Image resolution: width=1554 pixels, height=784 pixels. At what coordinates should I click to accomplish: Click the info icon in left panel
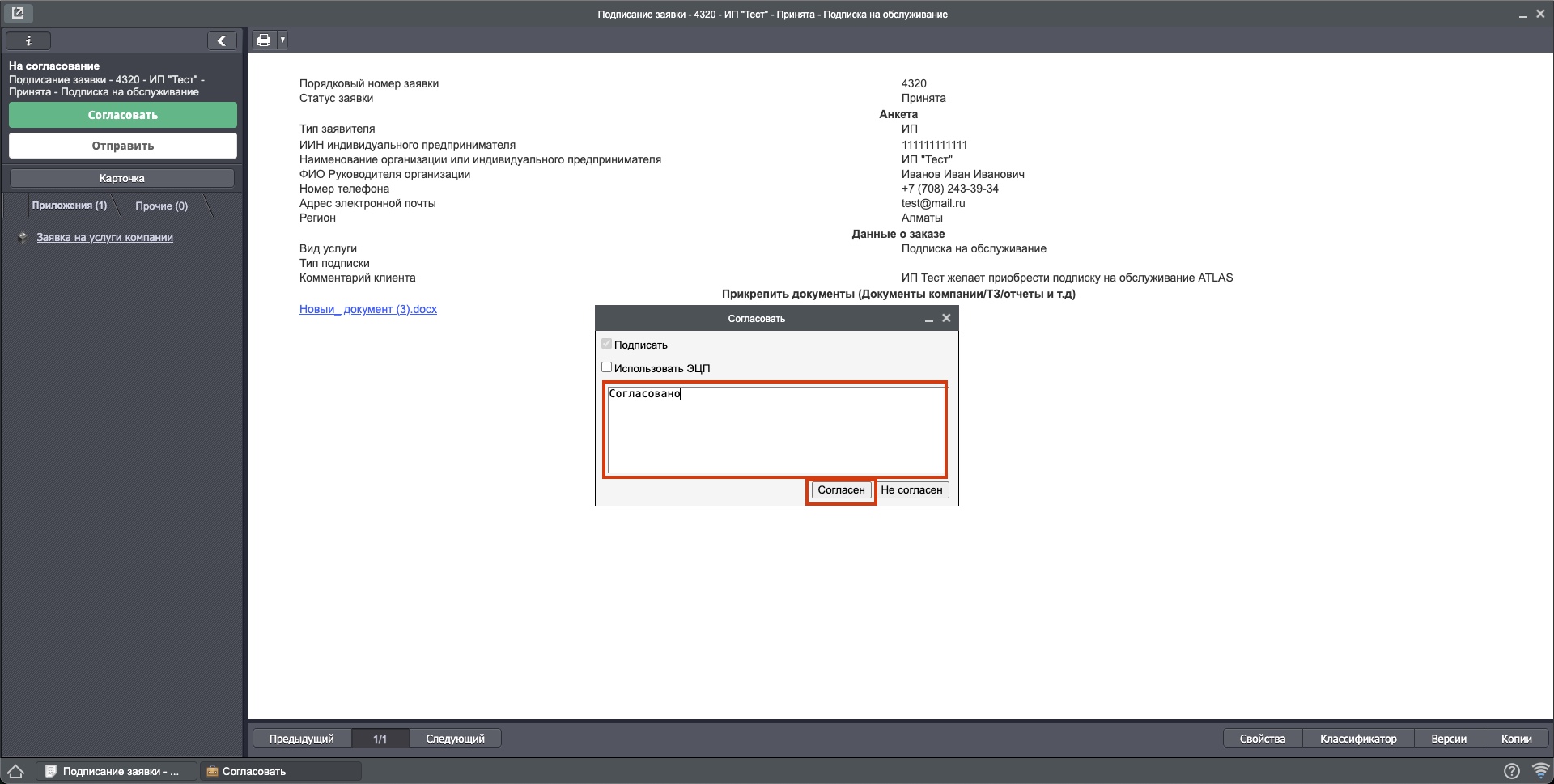pos(28,40)
